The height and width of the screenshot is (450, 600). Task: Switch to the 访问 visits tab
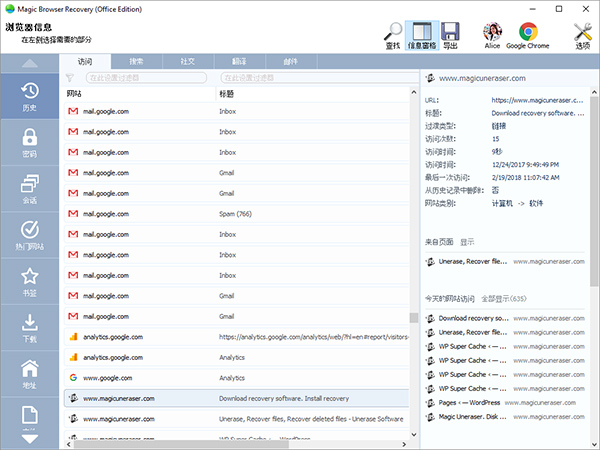85,62
